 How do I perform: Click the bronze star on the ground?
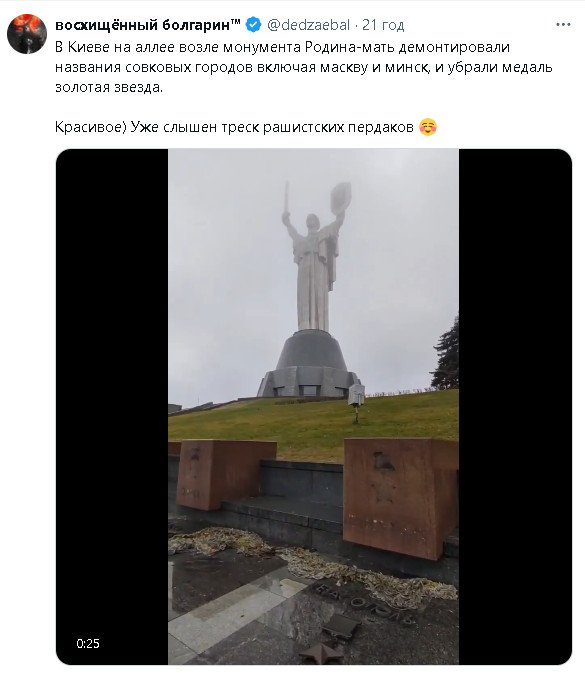tap(320, 654)
